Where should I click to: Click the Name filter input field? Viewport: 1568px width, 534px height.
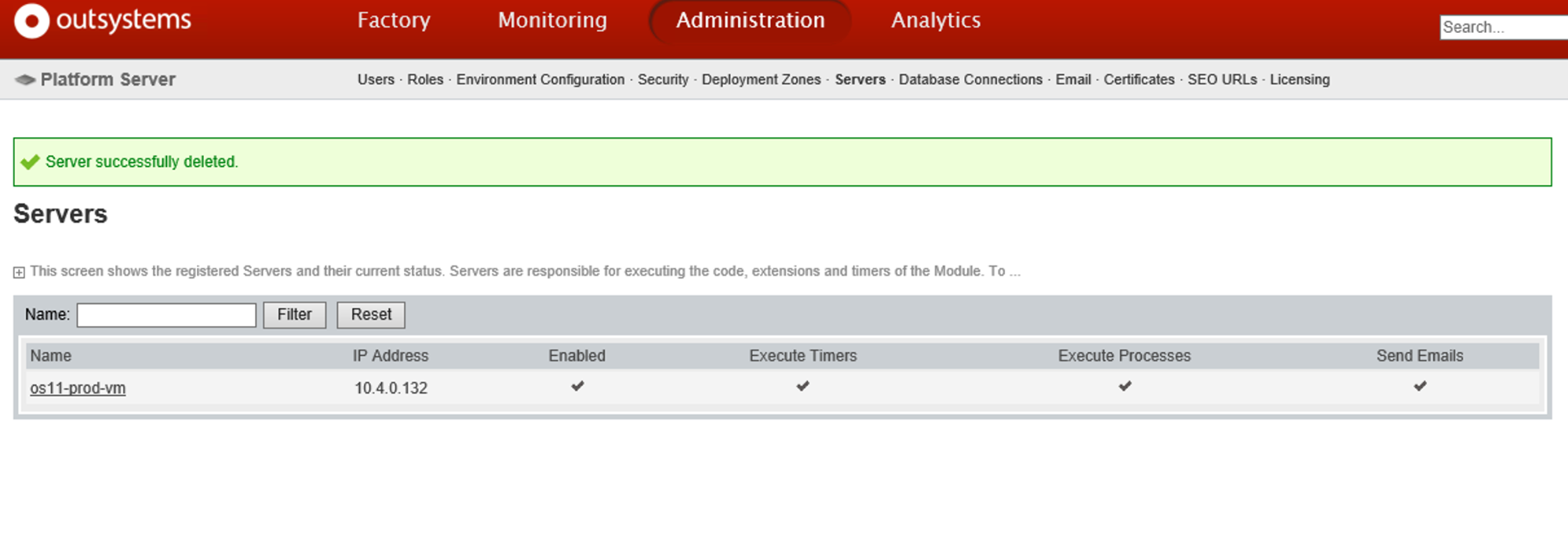click(166, 314)
